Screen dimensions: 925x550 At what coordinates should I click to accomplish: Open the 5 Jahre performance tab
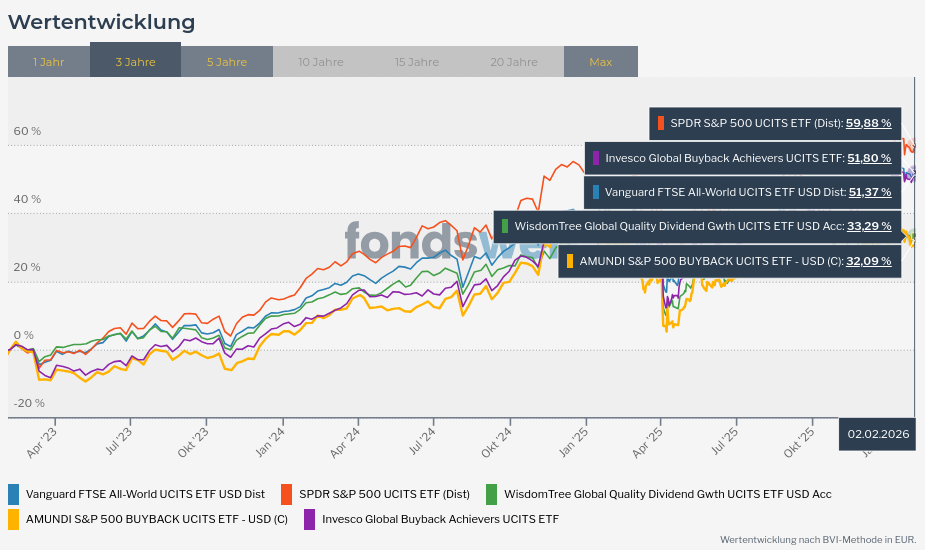pyautogui.click(x=227, y=61)
